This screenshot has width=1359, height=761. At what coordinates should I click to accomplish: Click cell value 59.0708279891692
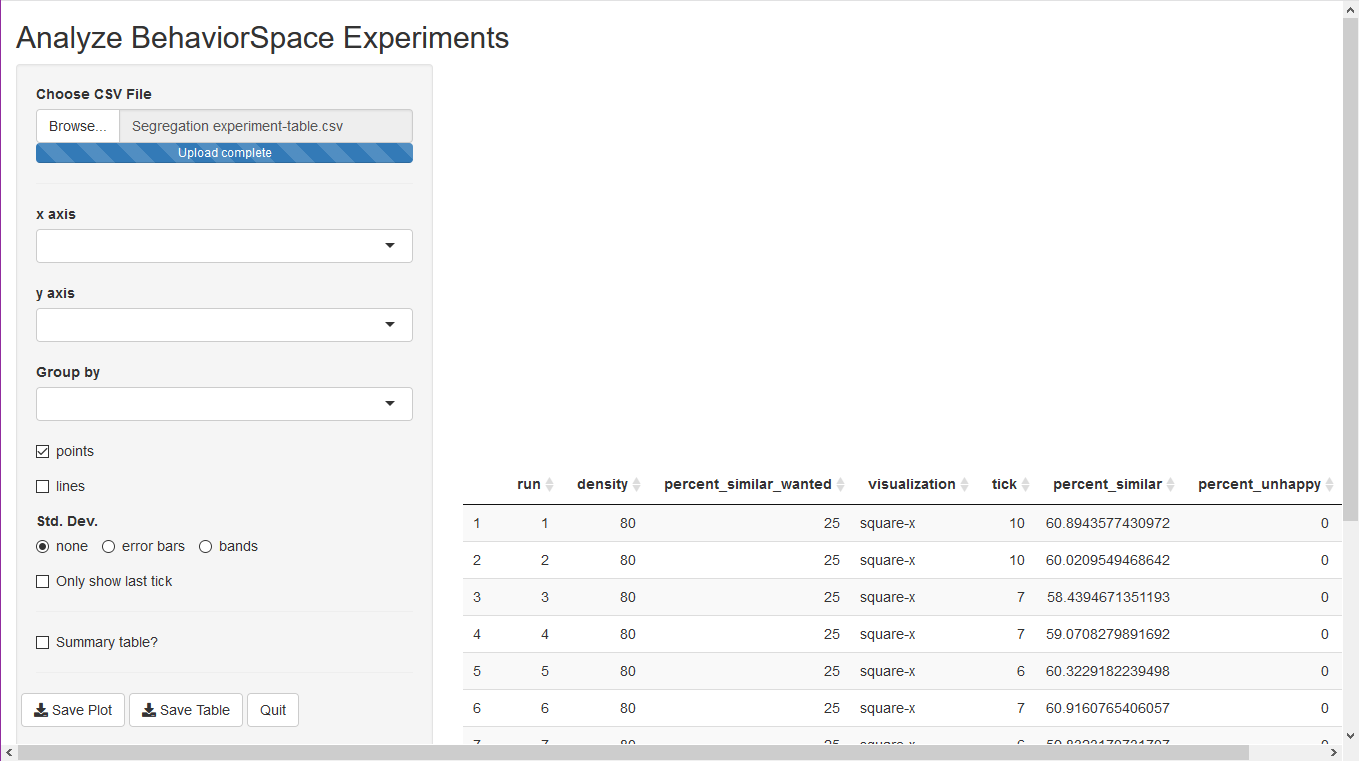(x=1108, y=634)
